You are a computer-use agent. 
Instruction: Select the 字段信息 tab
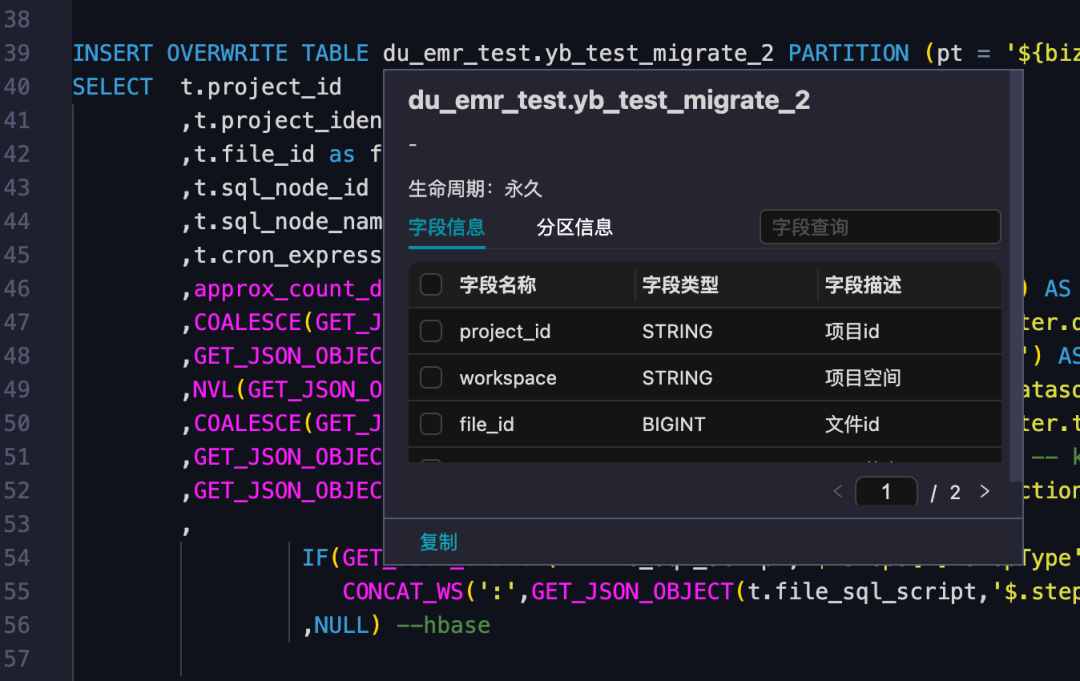pyautogui.click(x=446, y=227)
